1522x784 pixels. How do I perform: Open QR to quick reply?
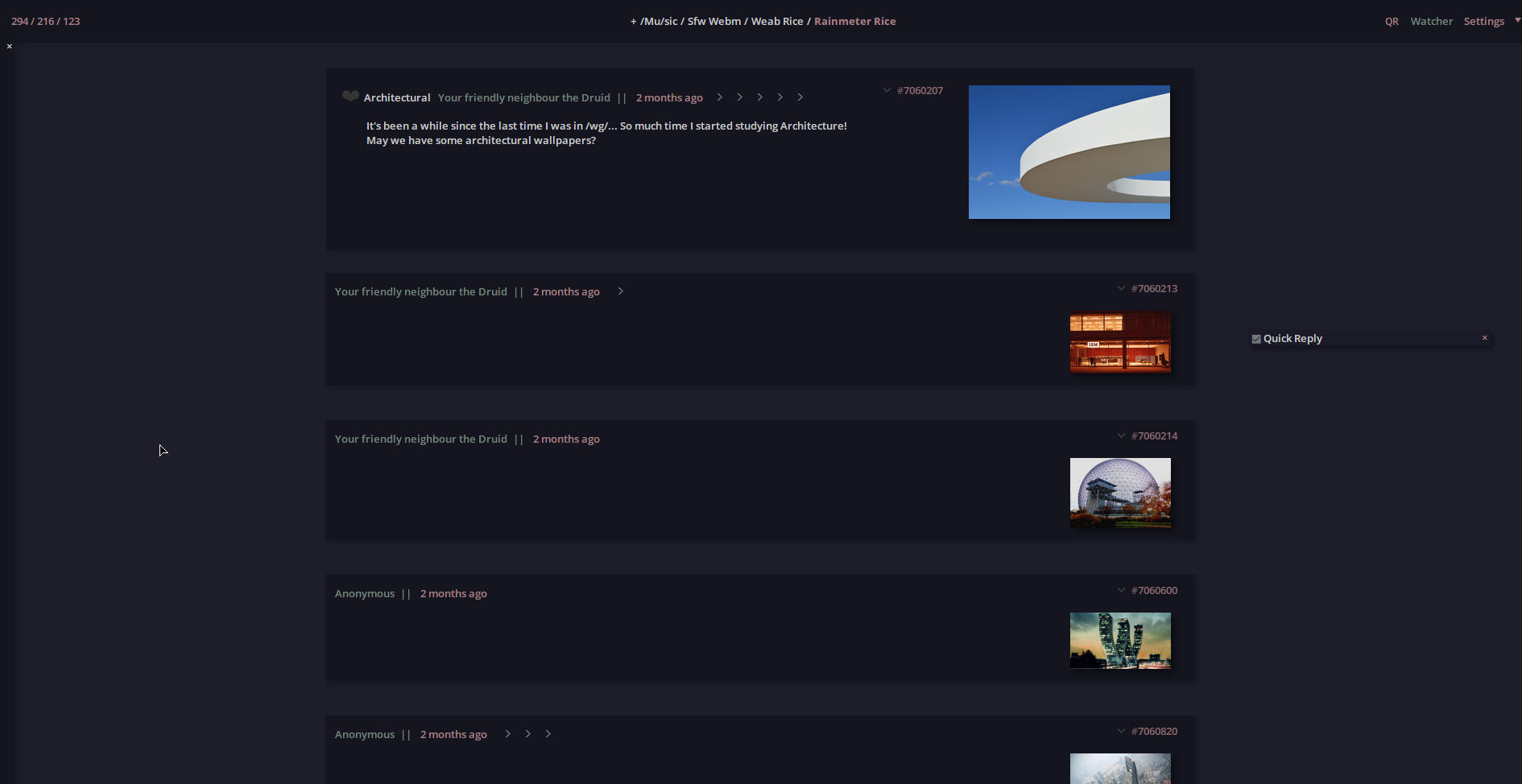(x=1392, y=21)
